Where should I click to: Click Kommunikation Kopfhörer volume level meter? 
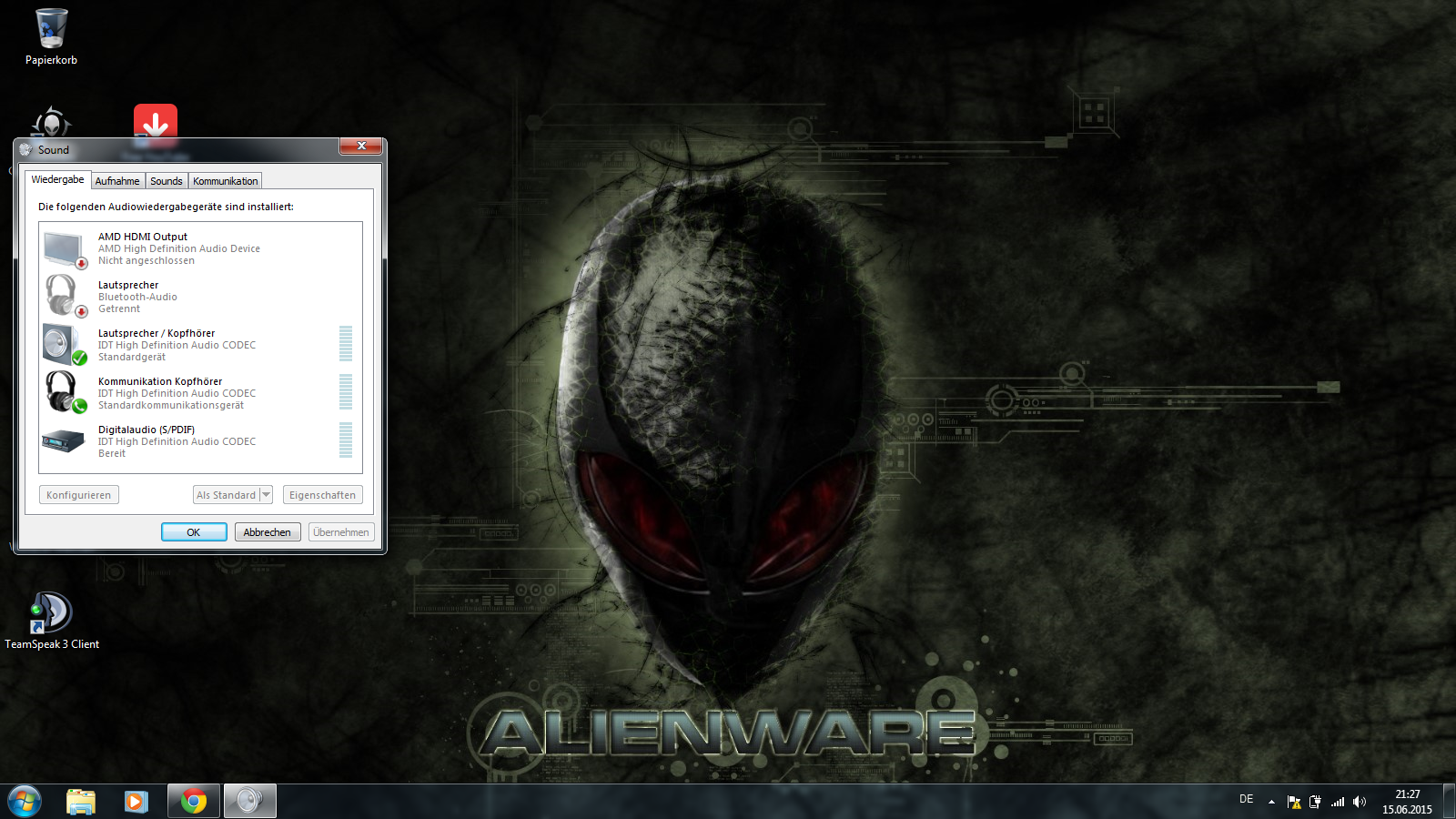point(346,391)
